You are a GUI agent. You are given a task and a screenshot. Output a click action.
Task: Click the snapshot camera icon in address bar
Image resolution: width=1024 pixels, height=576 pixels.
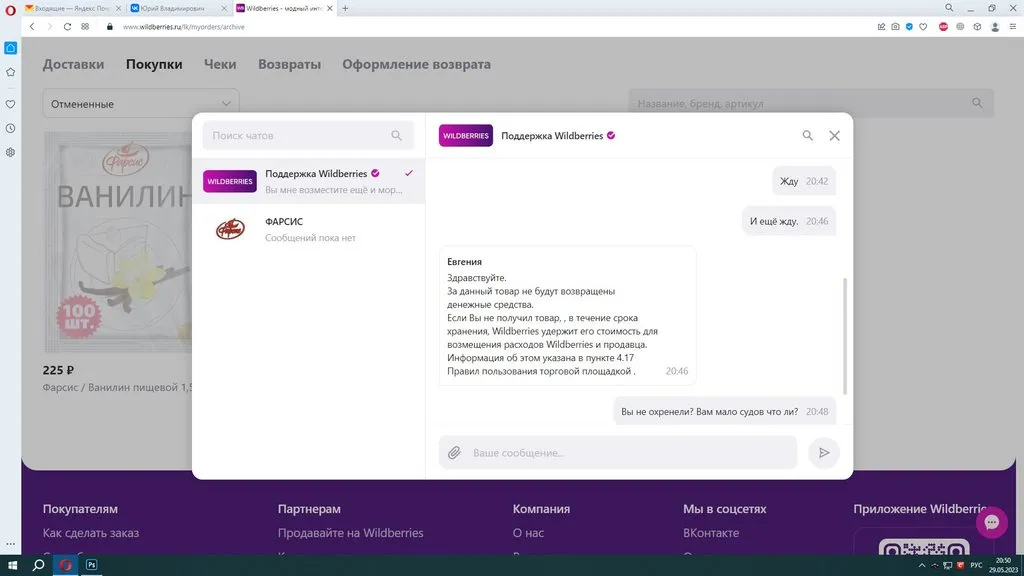coord(895,27)
